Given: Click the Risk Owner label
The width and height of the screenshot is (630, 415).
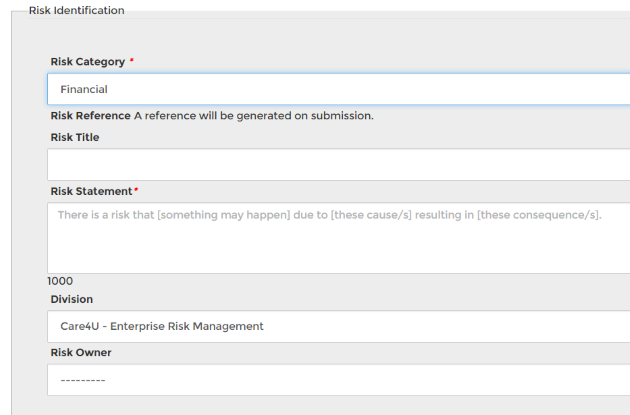Looking at the screenshot, I should coord(81,353).
